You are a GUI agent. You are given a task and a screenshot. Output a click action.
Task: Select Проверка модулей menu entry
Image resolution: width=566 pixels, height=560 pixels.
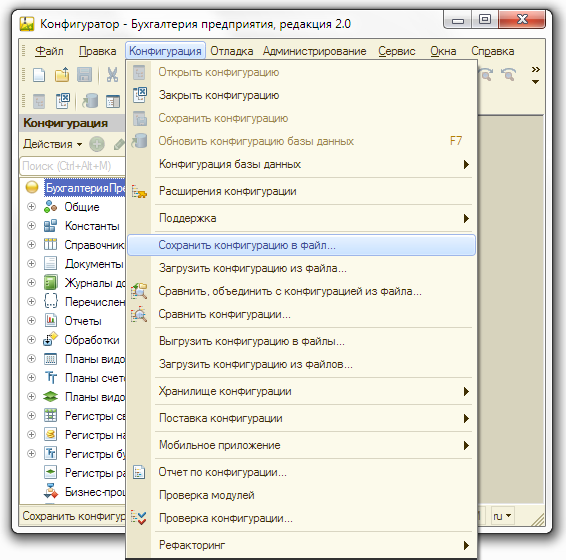[x=301, y=495]
